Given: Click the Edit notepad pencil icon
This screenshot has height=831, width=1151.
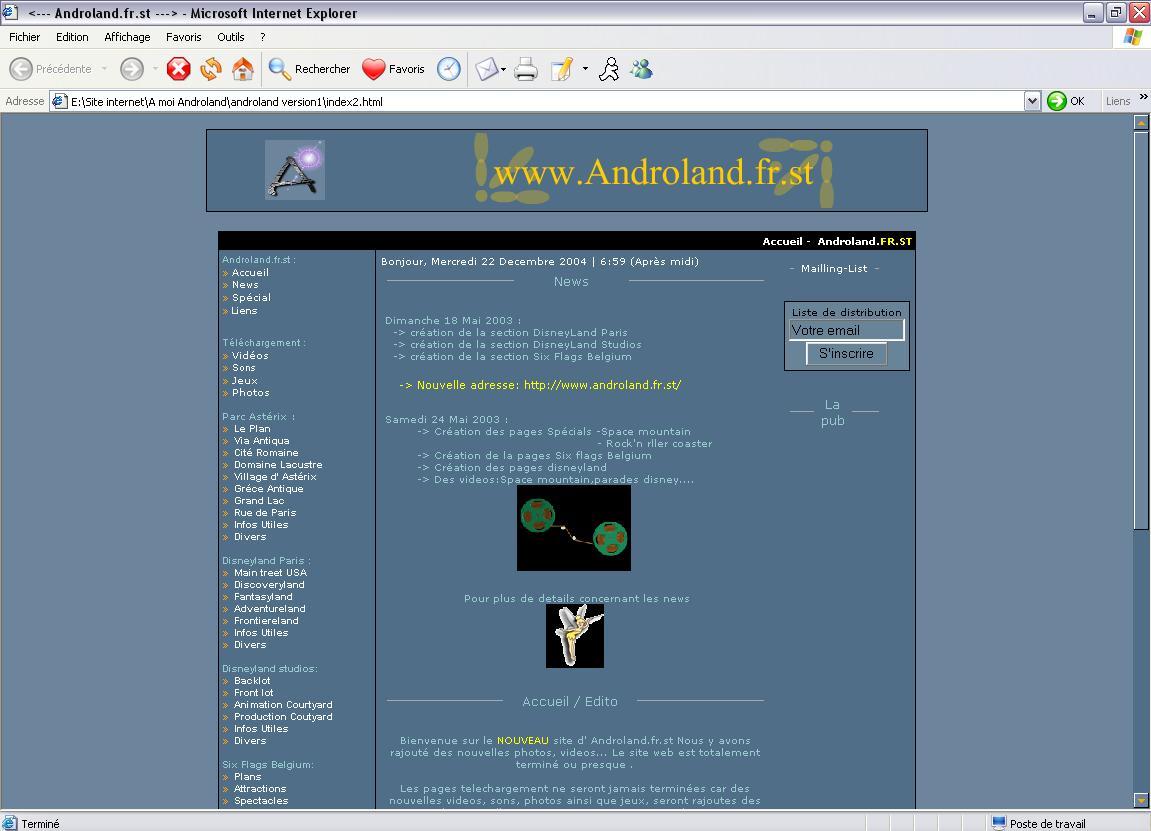Looking at the screenshot, I should [x=562, y=69].
